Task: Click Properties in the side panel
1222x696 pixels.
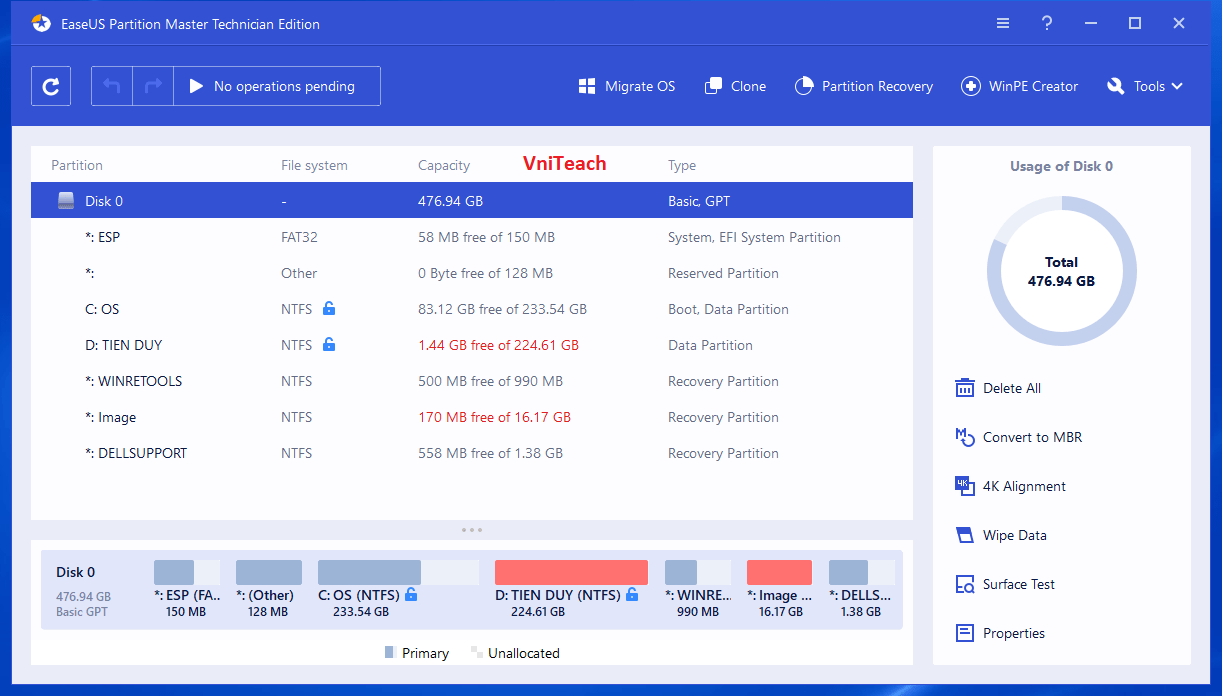Action: (1014, 633)
